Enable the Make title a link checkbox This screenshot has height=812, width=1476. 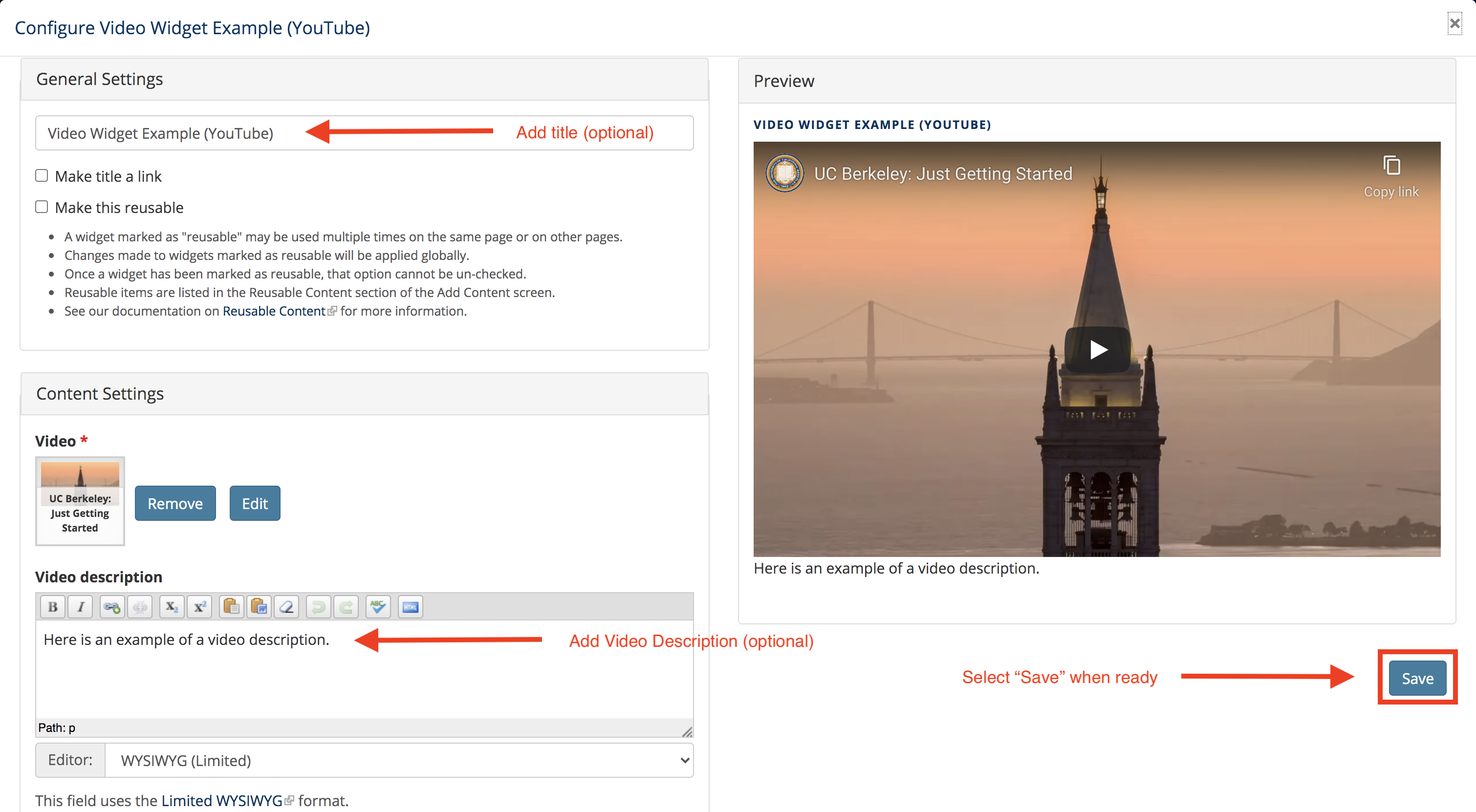[x=41, y=175]
